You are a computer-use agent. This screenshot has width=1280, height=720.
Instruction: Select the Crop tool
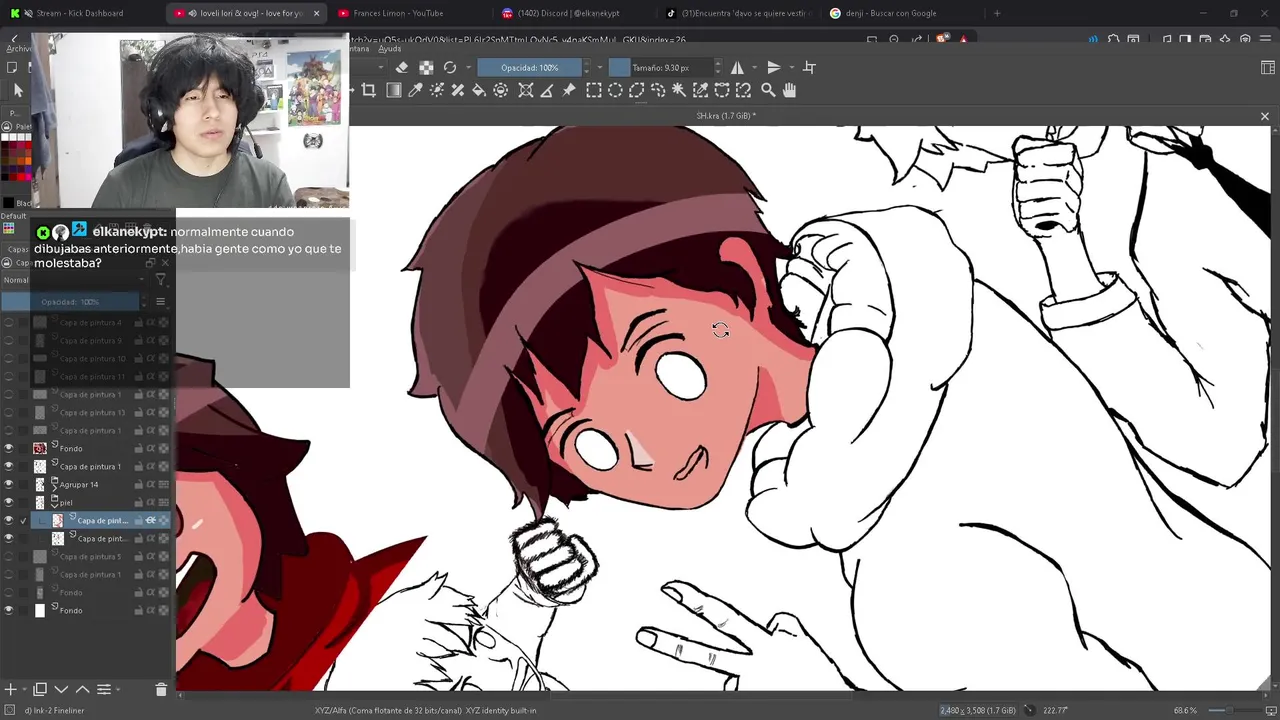click(369, 90)
